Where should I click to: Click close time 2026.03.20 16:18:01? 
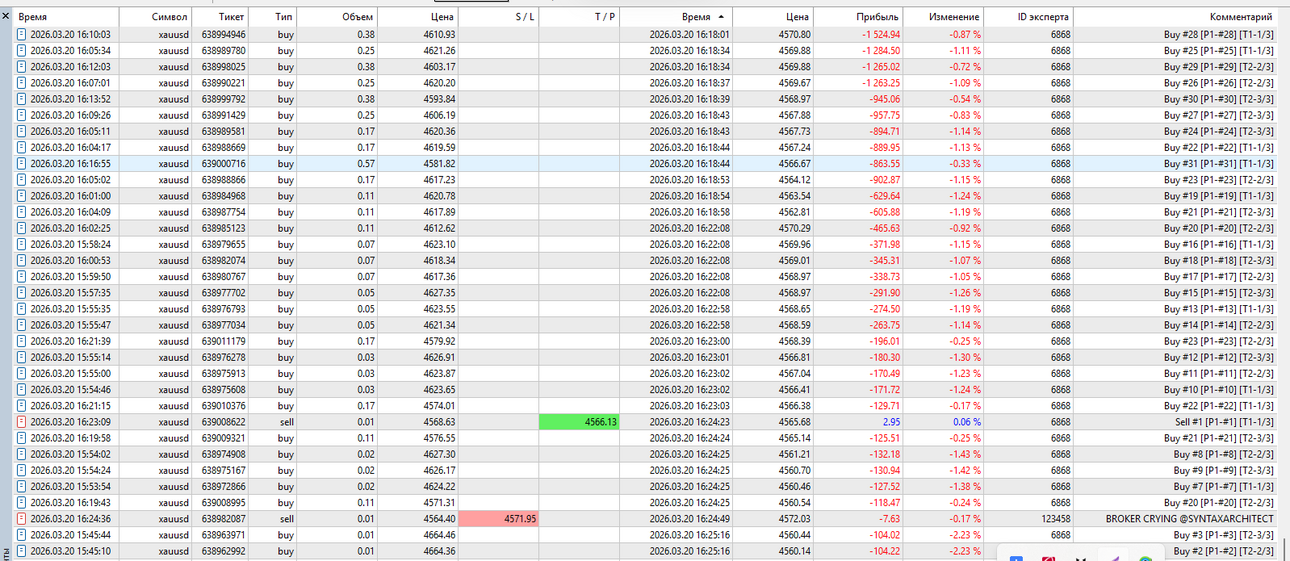690,34
